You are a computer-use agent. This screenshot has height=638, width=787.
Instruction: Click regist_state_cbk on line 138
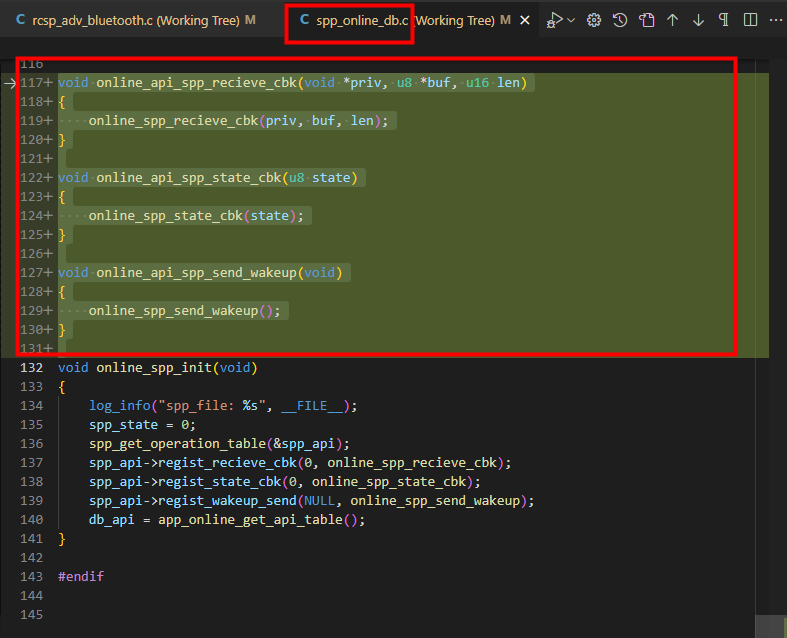pos(220,482)
